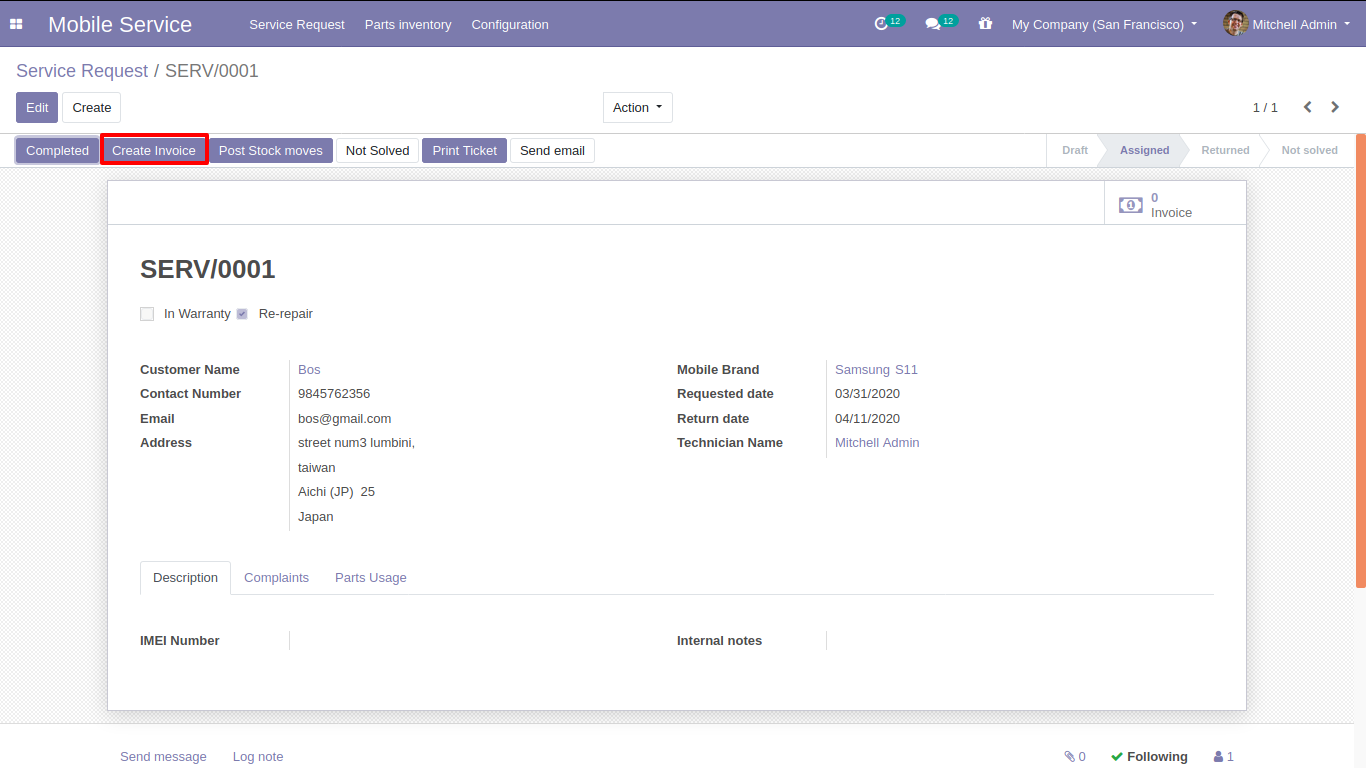
Task: Click the SERV/0001 record title
Action: pyautogui.click(x=208, y=269)
